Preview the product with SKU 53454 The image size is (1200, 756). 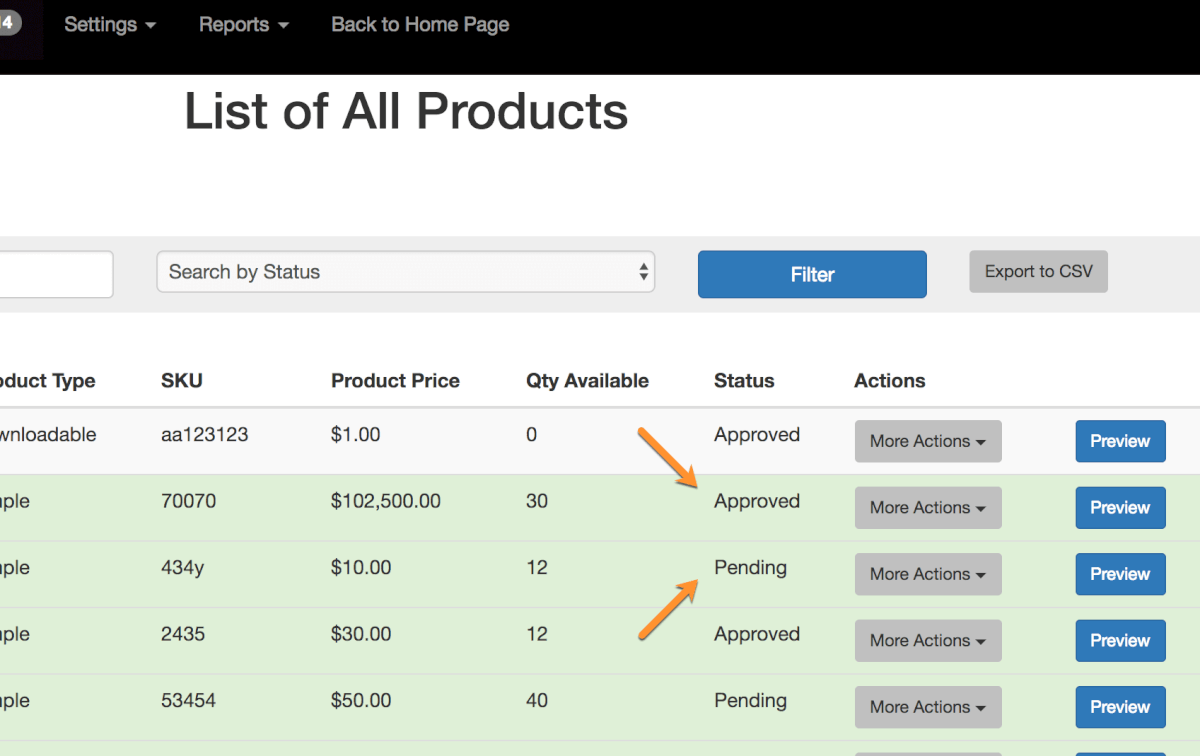click(x=1120, y=707)
